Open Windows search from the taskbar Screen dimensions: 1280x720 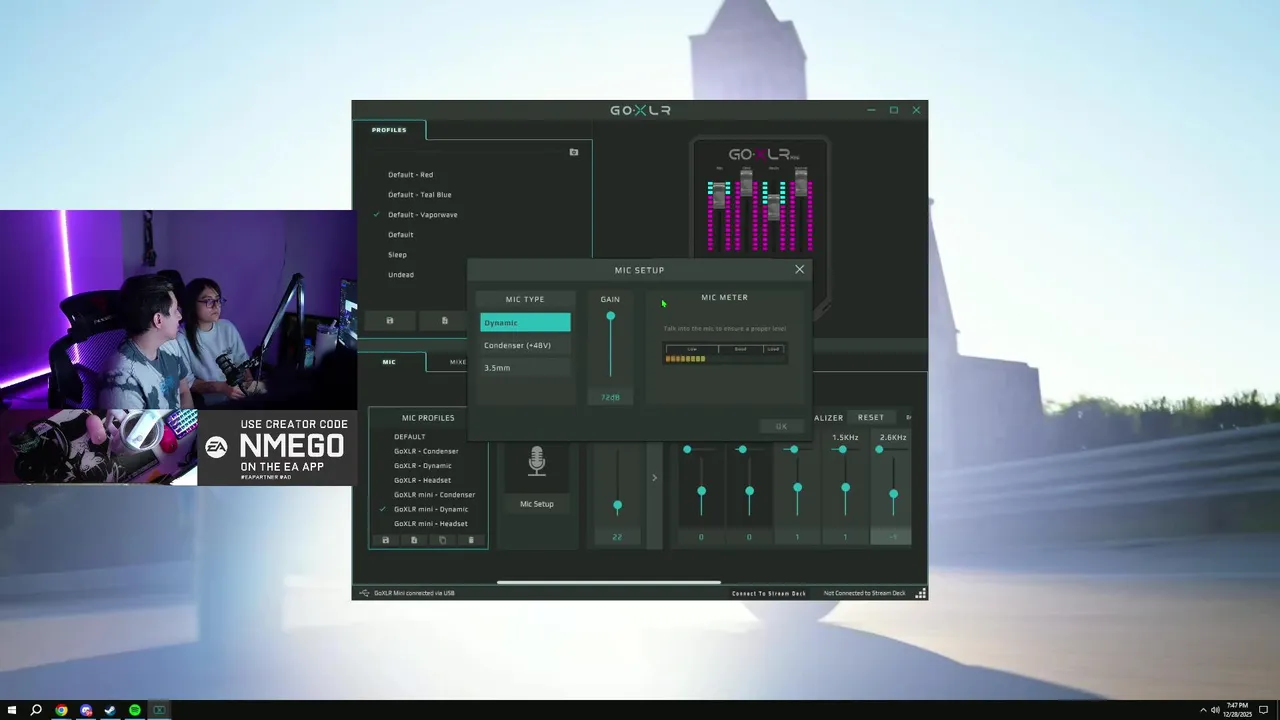(x=36, y=710)
